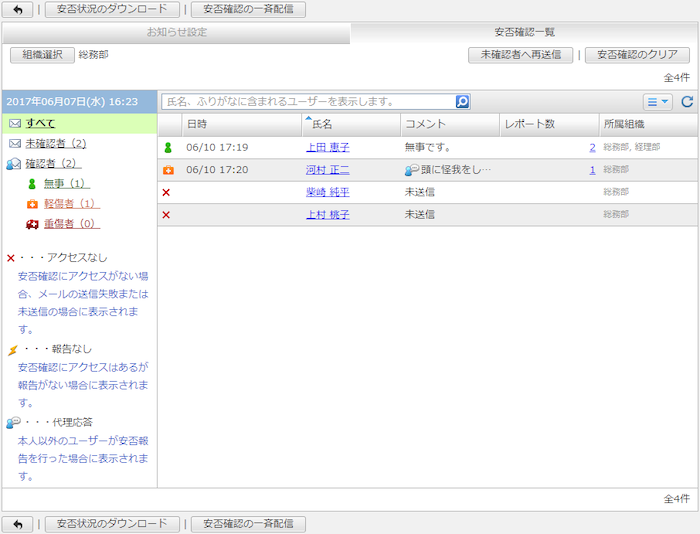This screenshot has height=534, width=700.
Task: Click red X icon in 柴崎 純平 row
Action: (166, 192)
